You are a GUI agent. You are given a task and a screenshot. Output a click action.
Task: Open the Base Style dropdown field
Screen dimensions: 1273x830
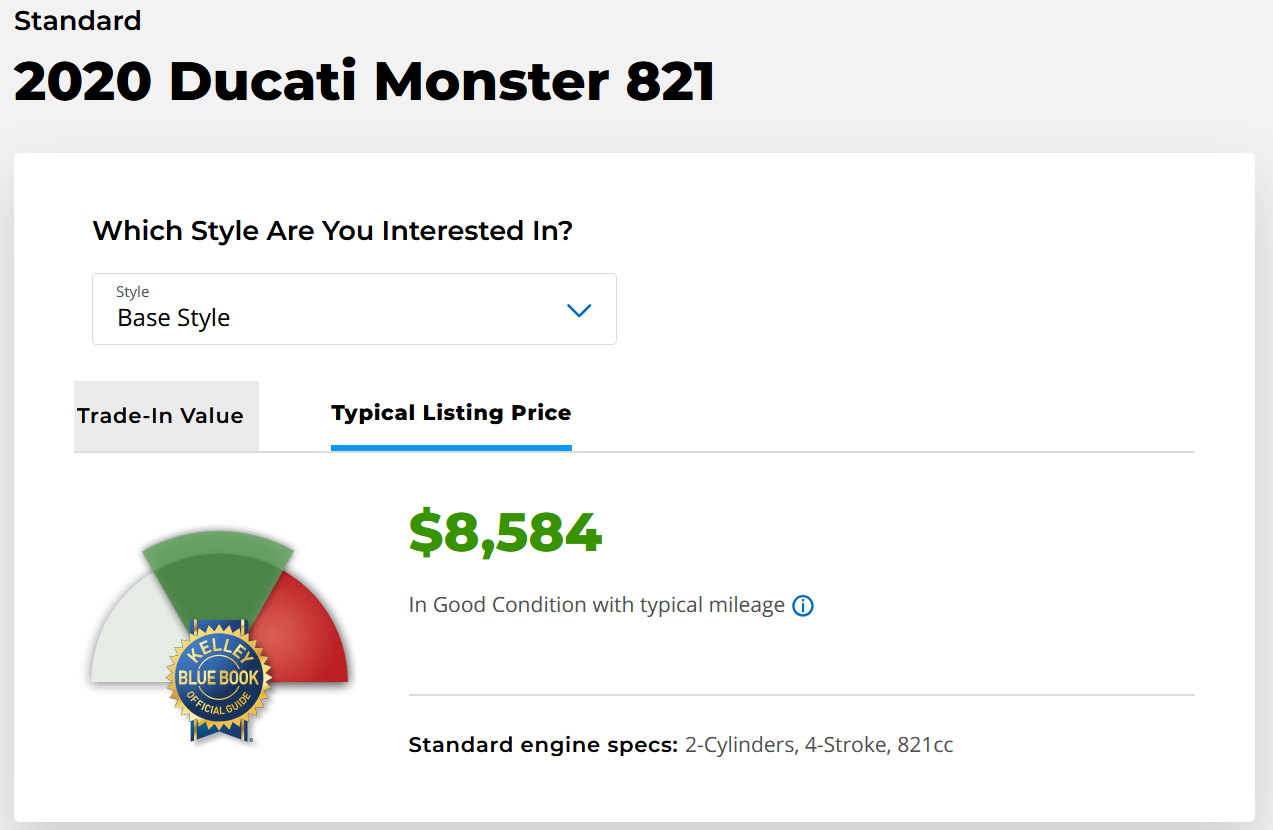(x=354, y=309)
